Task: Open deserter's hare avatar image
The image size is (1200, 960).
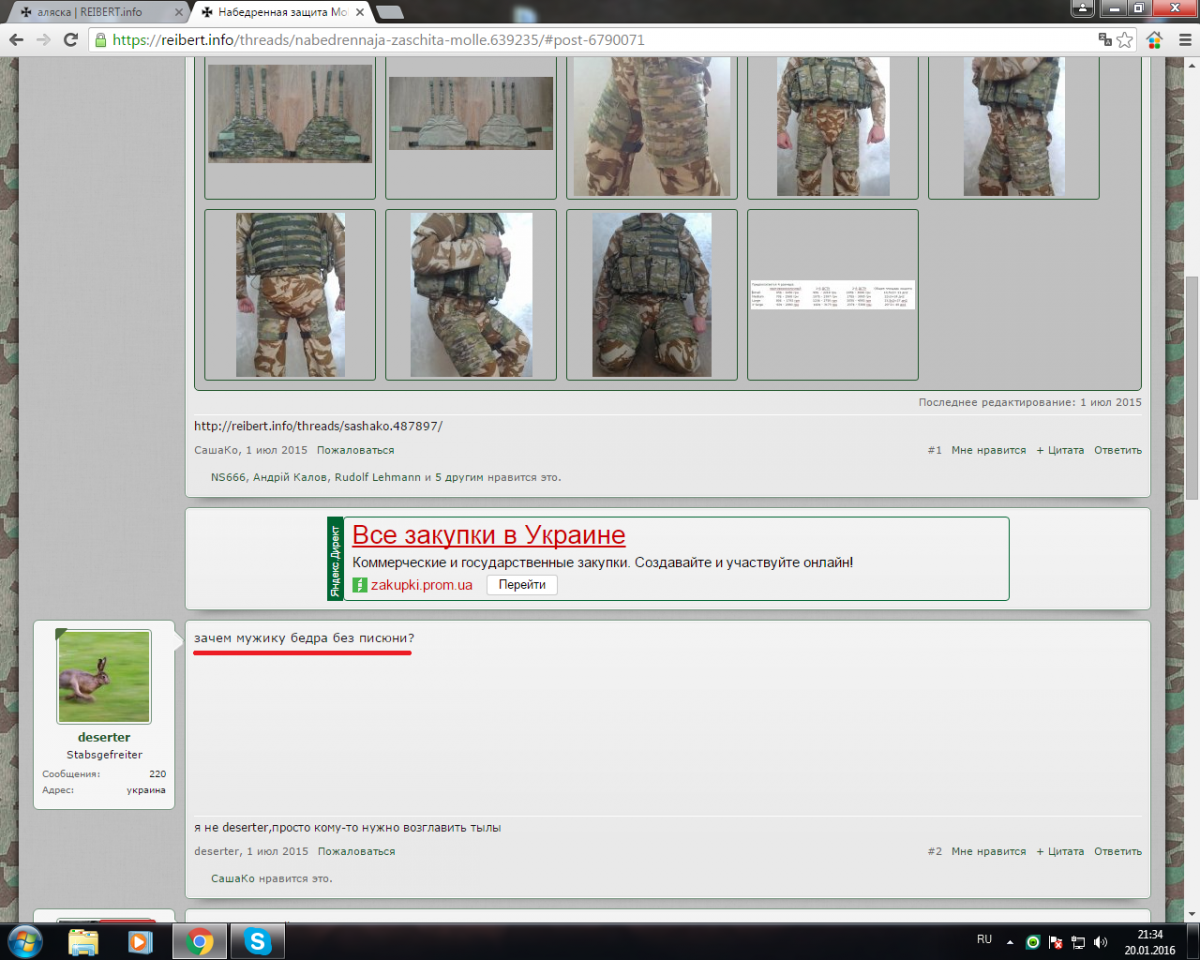Action: 104,677
